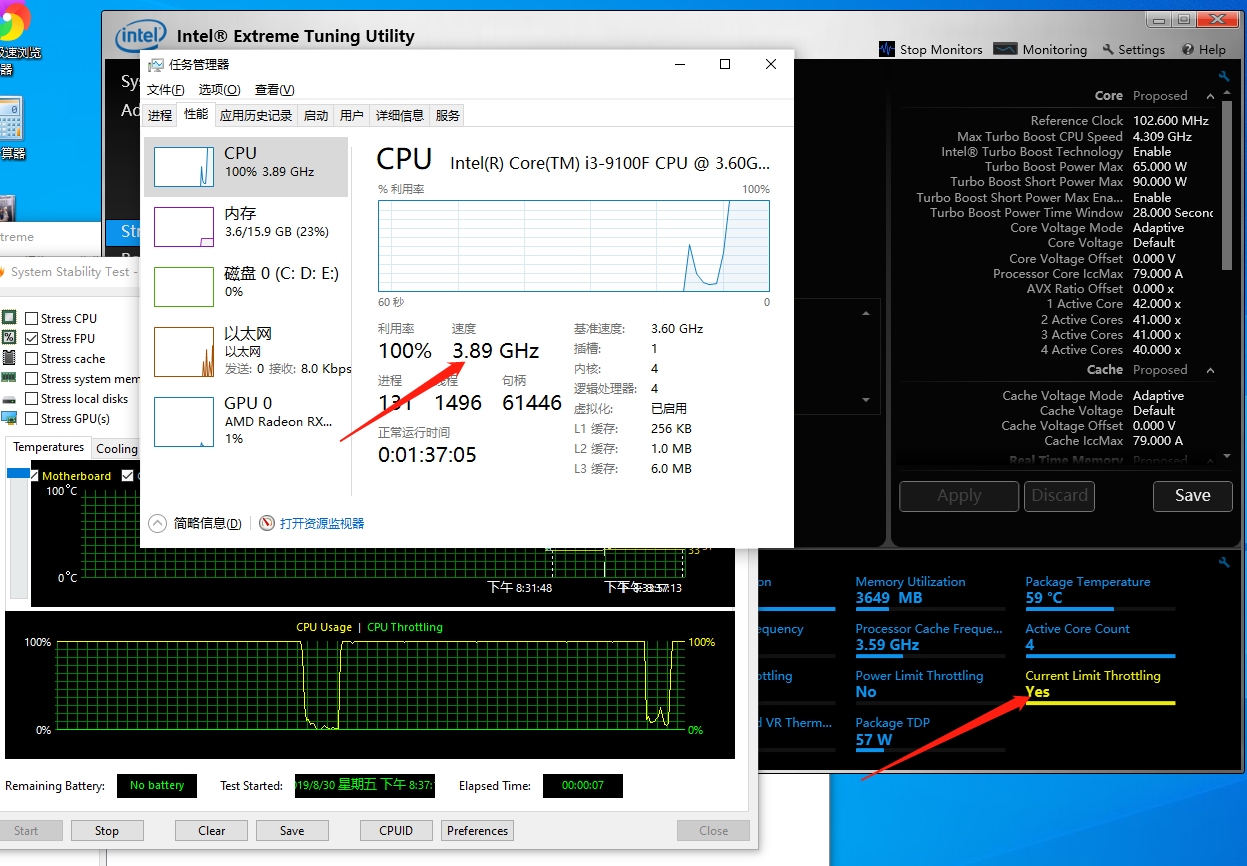Collapse Task Manager to brief info (简略信息)
The width and height of the screenshot is (1247, 866).
click(195, 523)
